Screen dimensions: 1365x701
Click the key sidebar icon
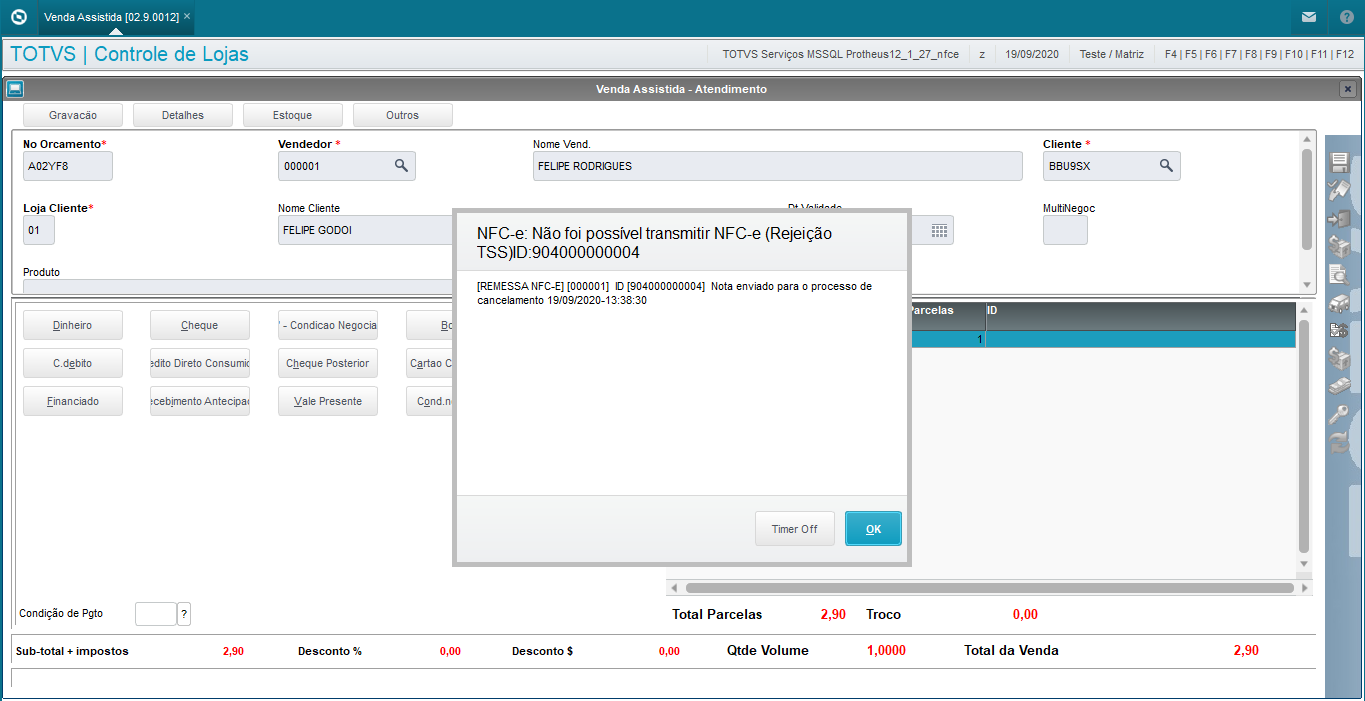click(x=1339, y=414)
